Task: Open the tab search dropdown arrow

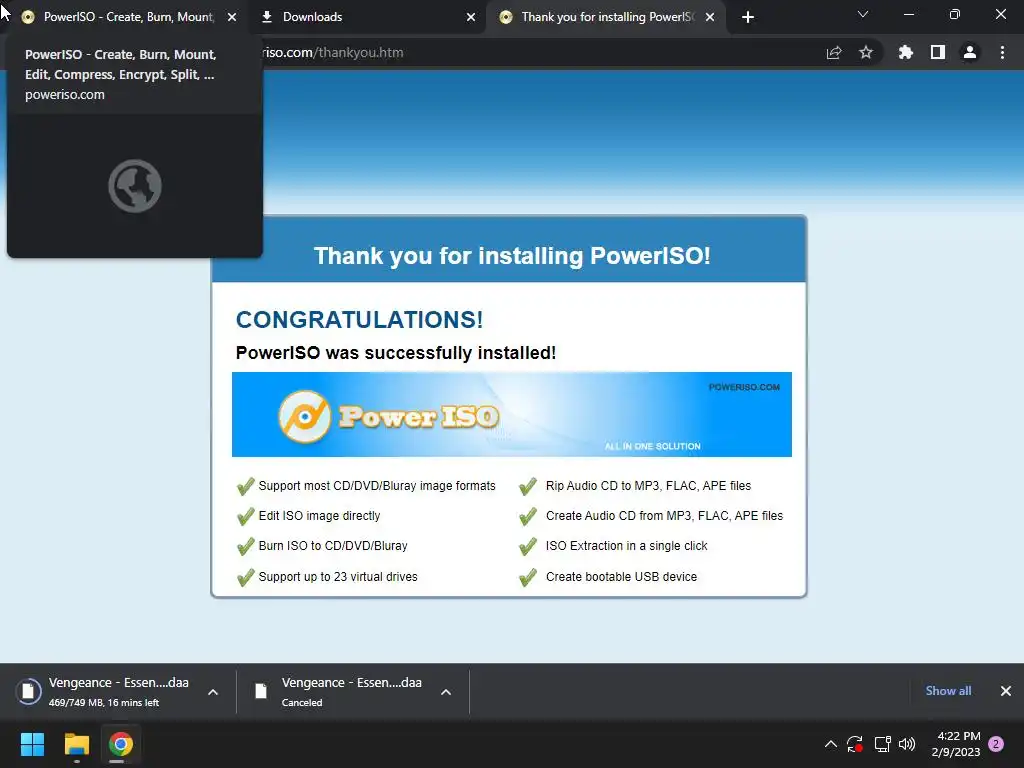Action: (863, 14)
